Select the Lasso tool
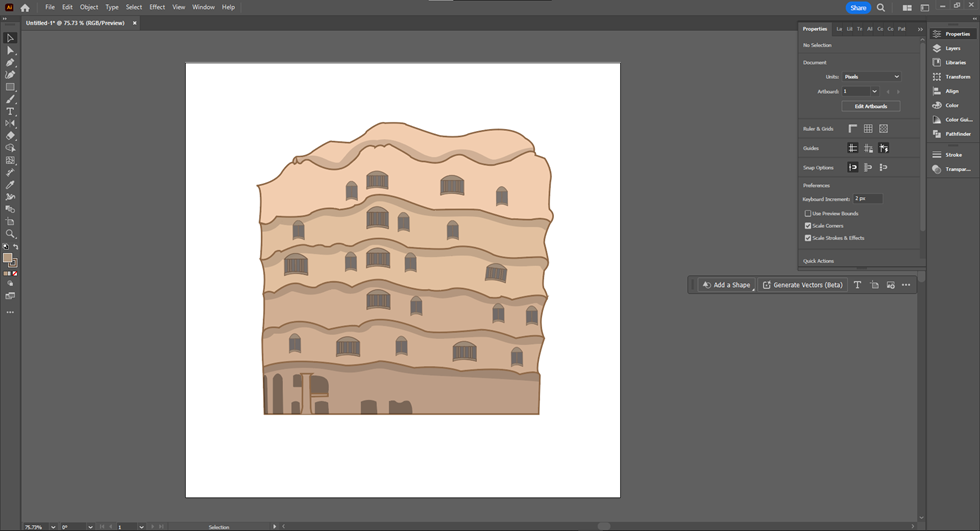Viewport: 980px width, 531px height. (x=10, y=148)
